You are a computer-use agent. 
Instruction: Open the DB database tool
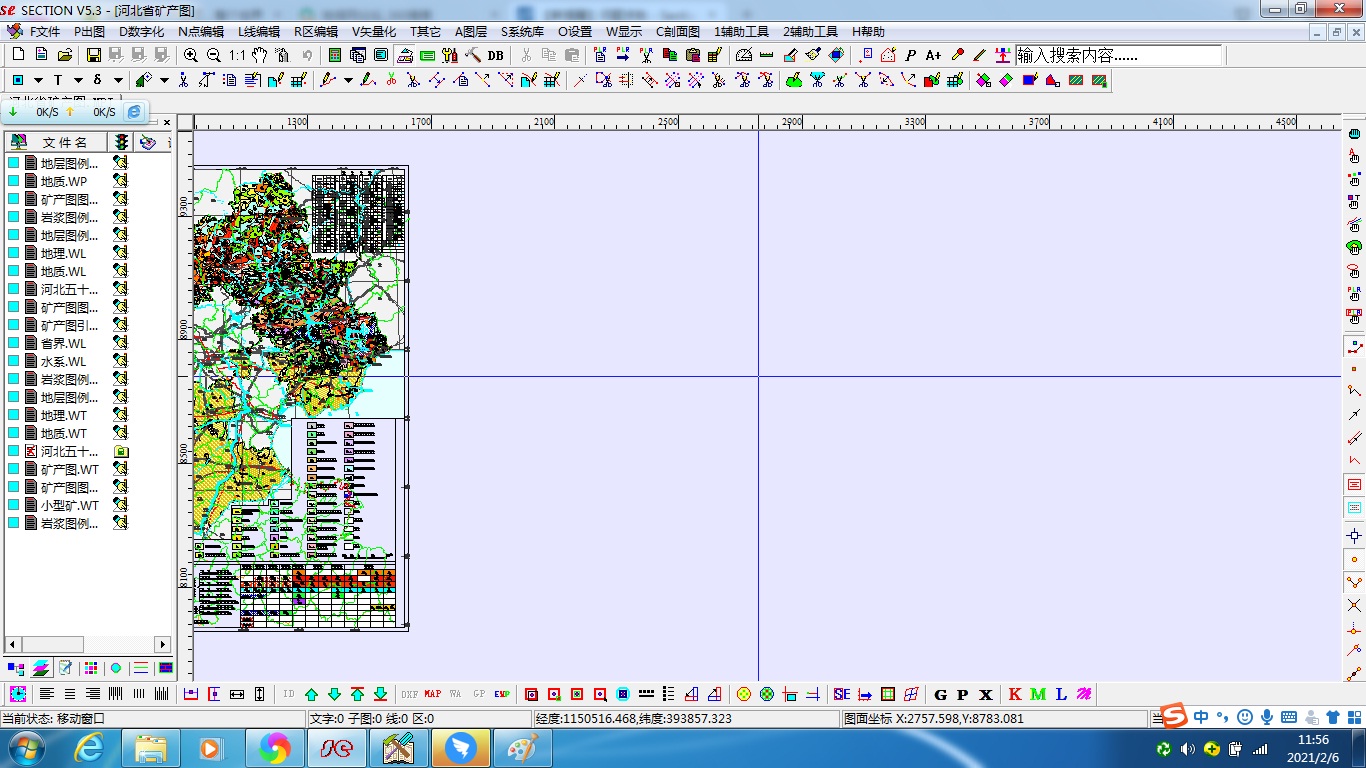(x=495, y=55)
